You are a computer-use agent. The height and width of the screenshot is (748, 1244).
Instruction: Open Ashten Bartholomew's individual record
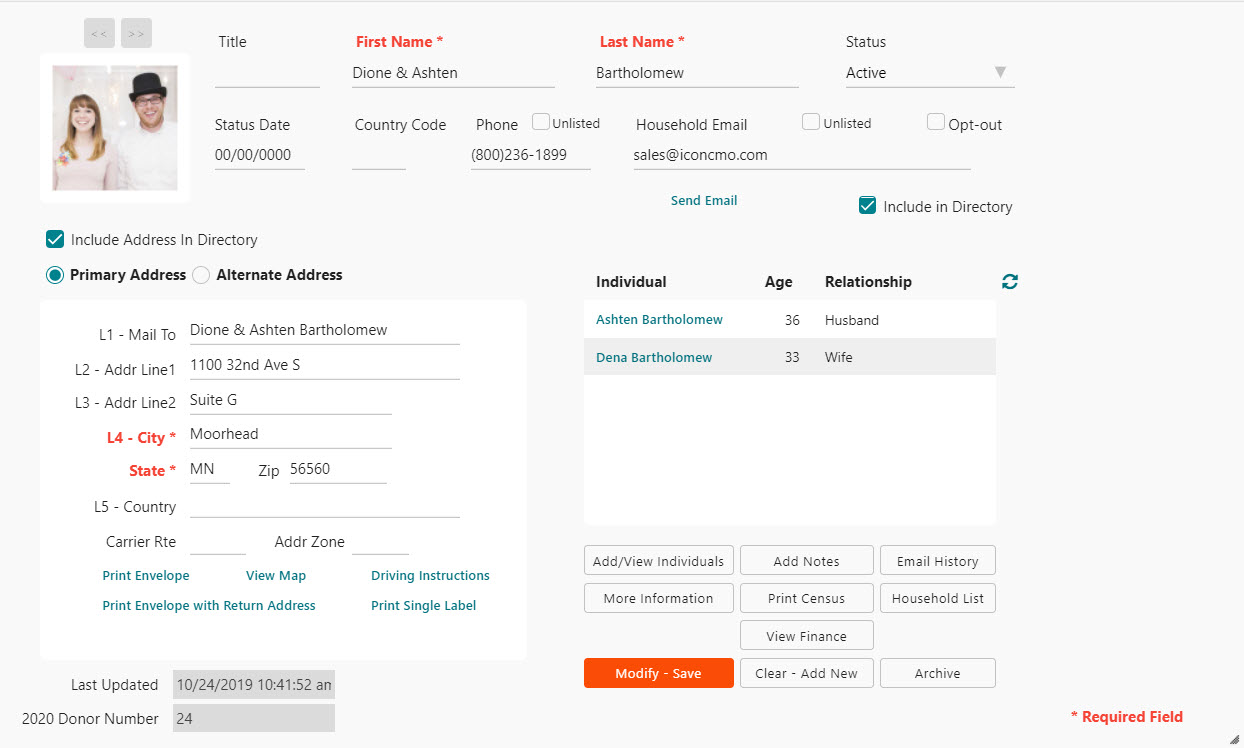658,319
